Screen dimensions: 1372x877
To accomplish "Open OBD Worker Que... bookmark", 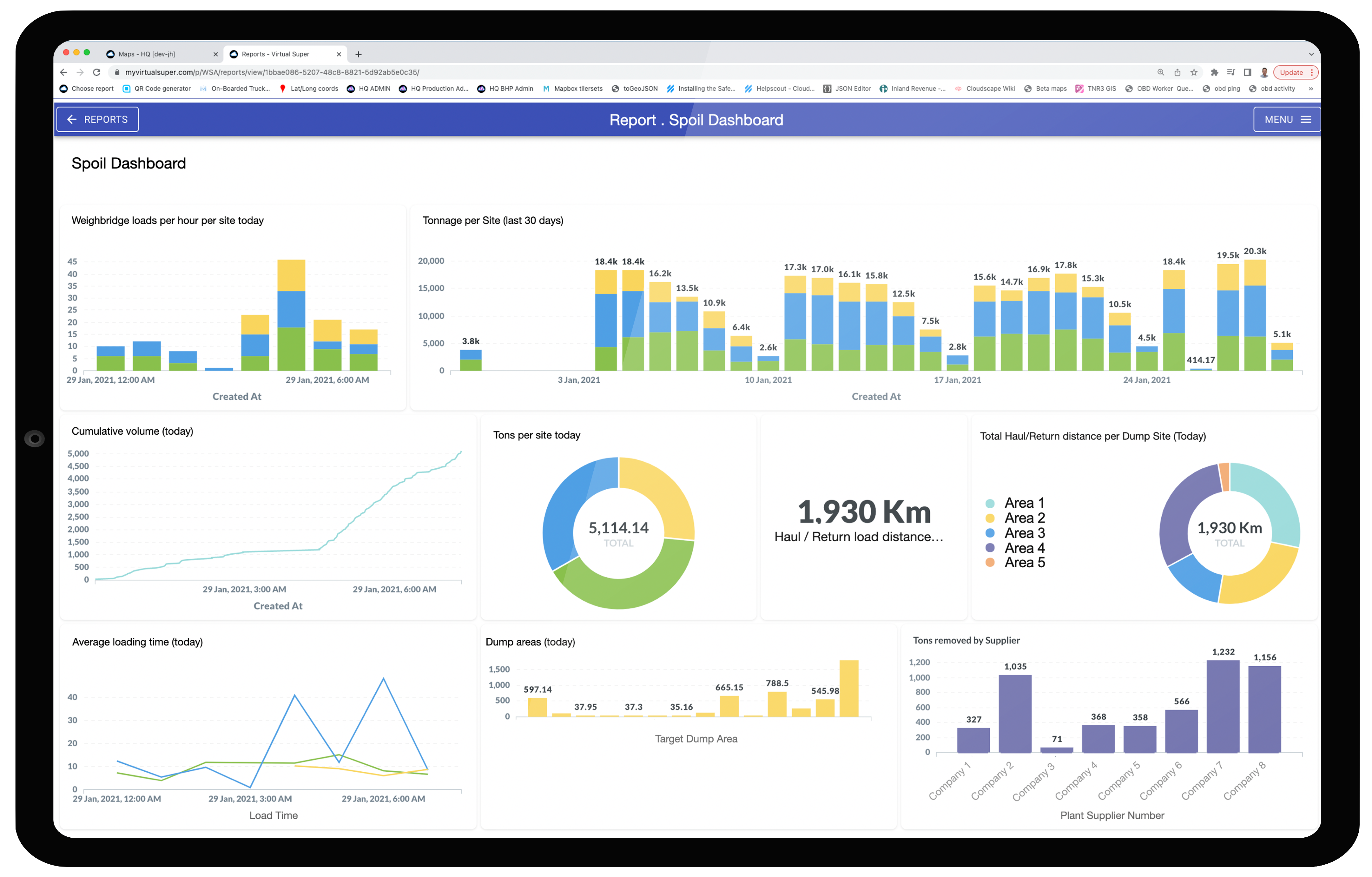I will (1159, 89).
